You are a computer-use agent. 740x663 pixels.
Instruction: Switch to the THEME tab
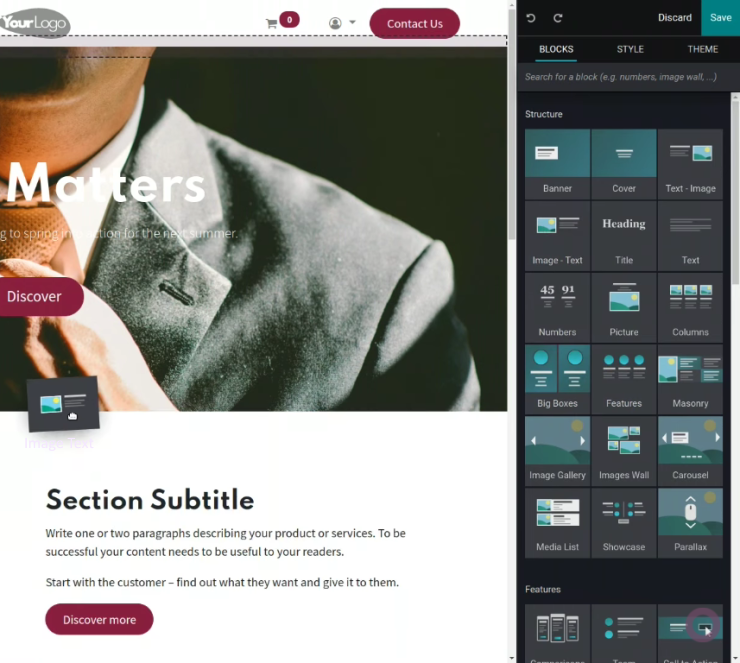pos(703,49)
